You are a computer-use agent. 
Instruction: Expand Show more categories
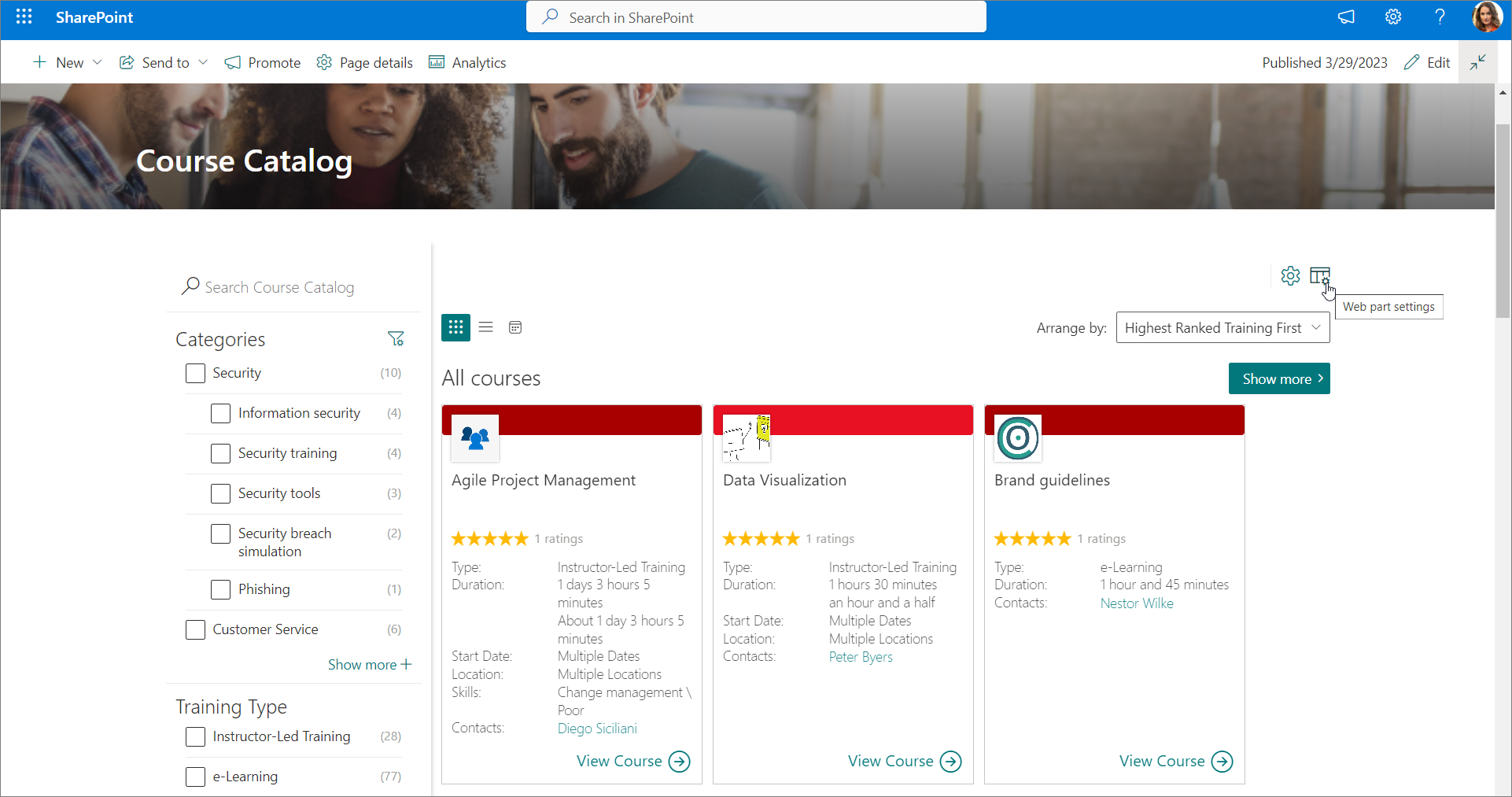(369, 665)
